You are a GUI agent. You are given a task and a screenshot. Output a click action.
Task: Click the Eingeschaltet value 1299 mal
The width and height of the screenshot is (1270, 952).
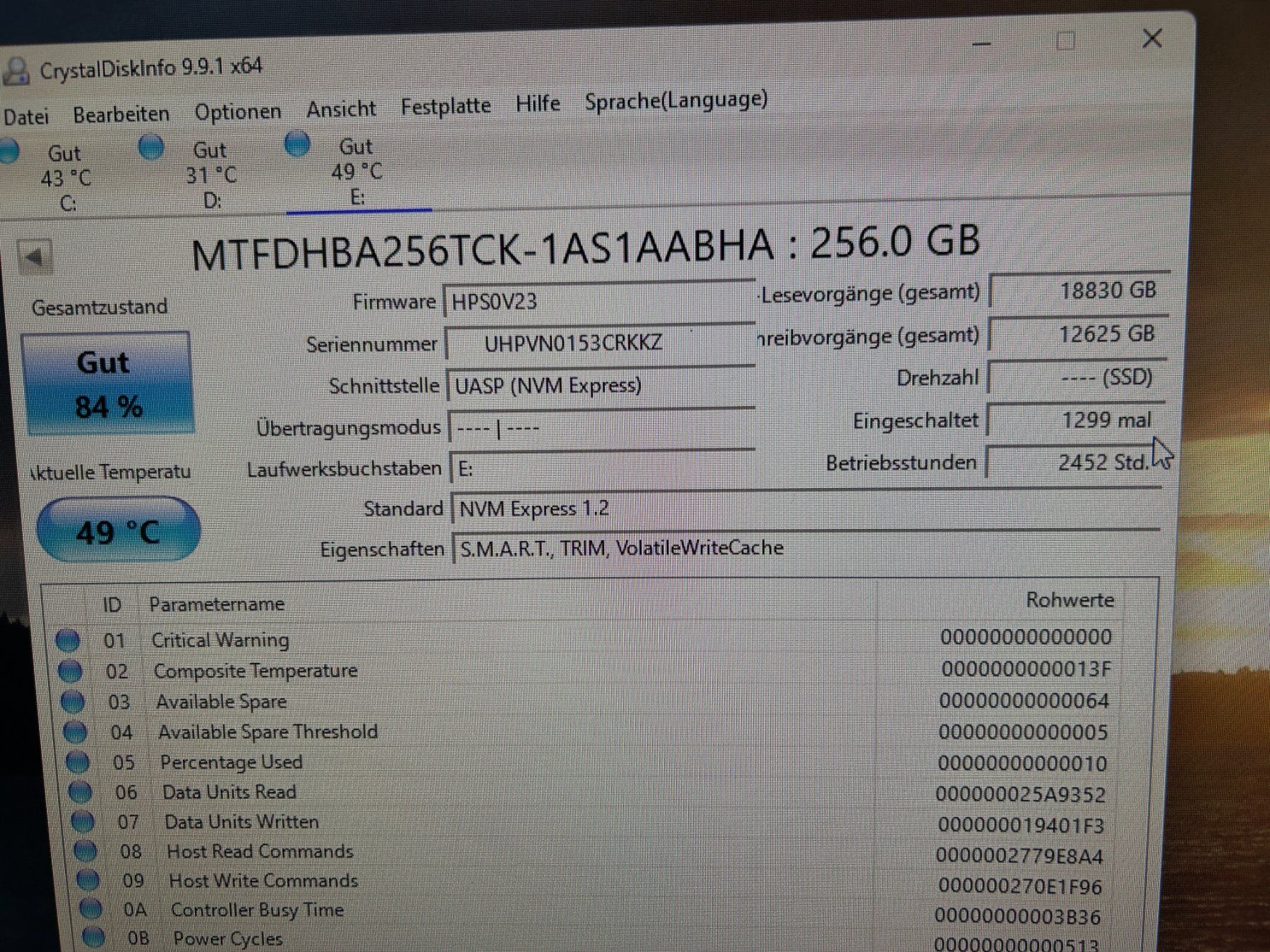tap(1075, 420)
